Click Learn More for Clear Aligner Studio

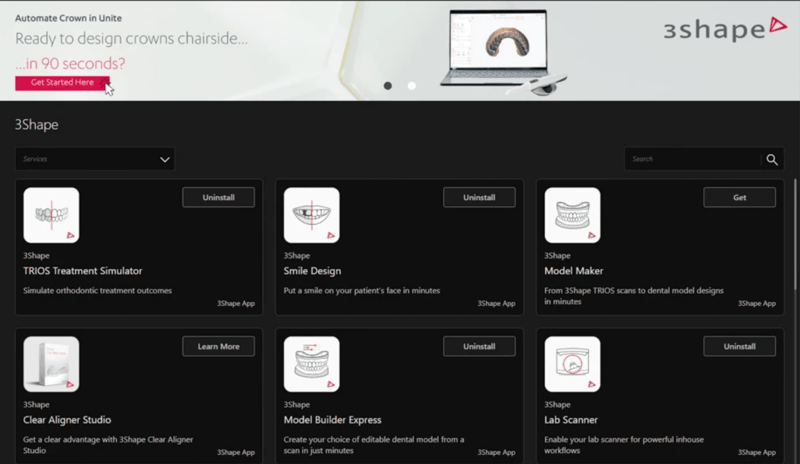coord(218,347)
